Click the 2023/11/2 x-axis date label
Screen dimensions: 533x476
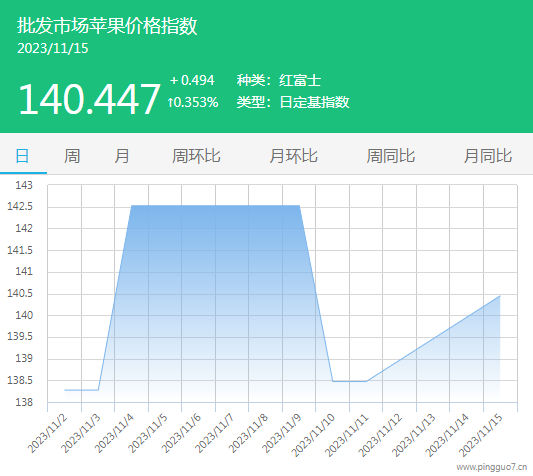47,433
